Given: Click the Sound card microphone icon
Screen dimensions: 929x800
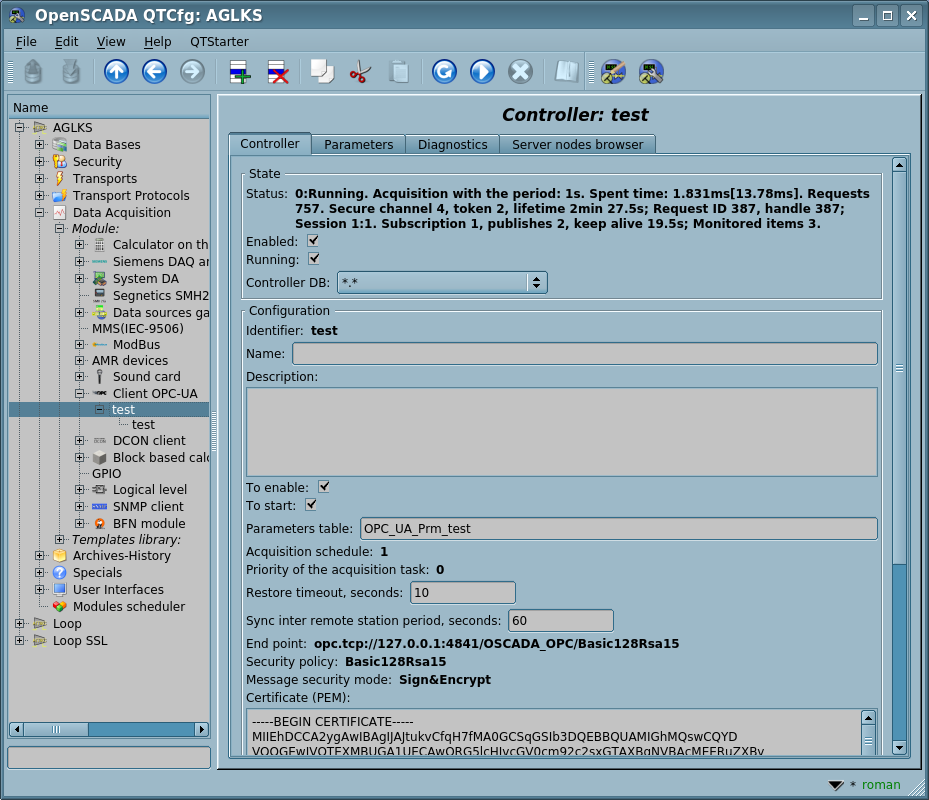Looking at the screenshot, I should click(100, 377).
